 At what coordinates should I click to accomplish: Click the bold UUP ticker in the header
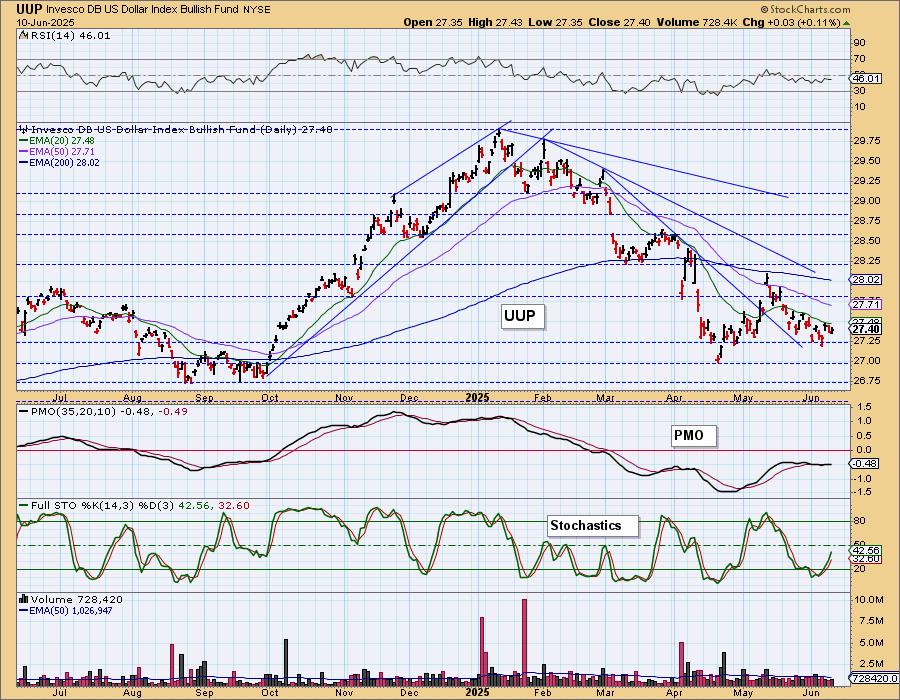point(28,9)
